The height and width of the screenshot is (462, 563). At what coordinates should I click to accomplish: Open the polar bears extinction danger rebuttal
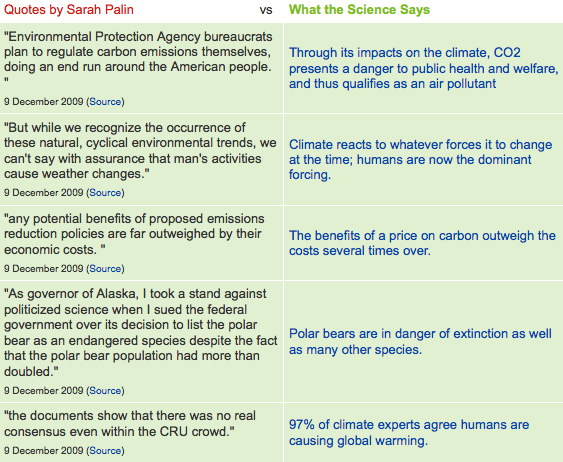point(420,341)
